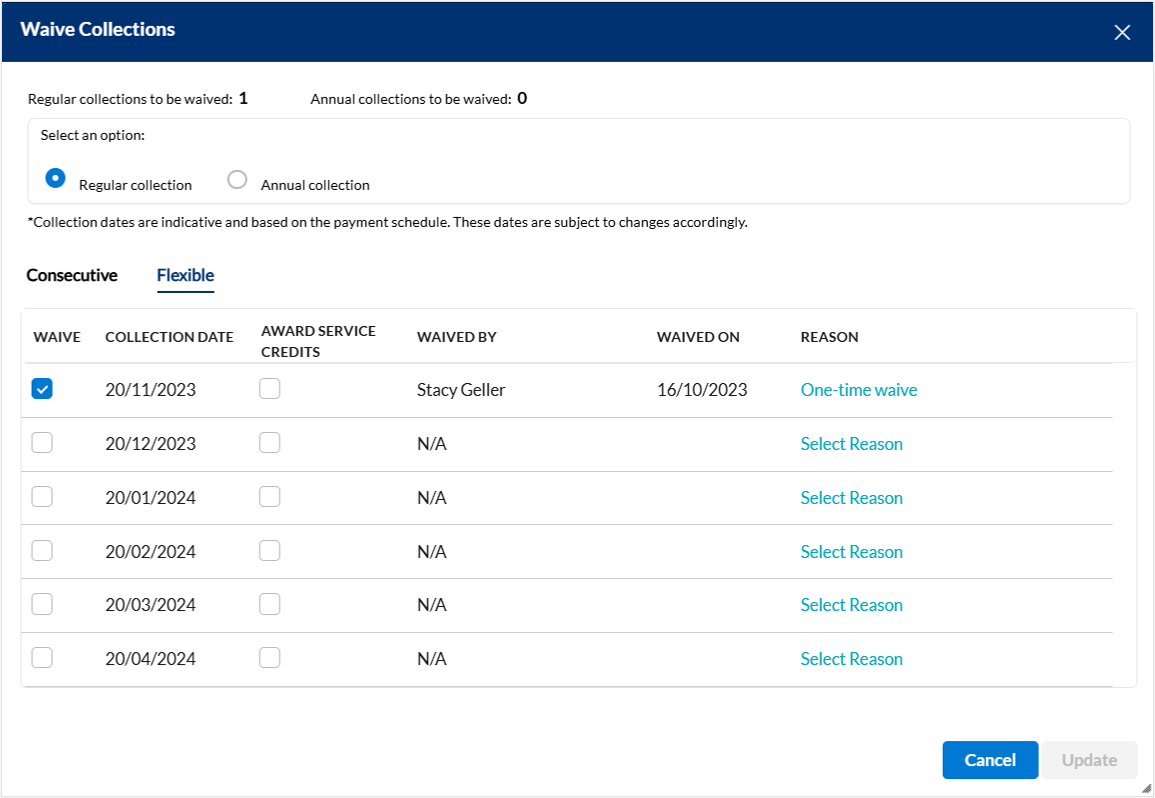Viewport: 1155px width, 798px height.
Task: Click Select Reason for 20/12/2023
Action: pyautogui.click(x=852, y=444)
